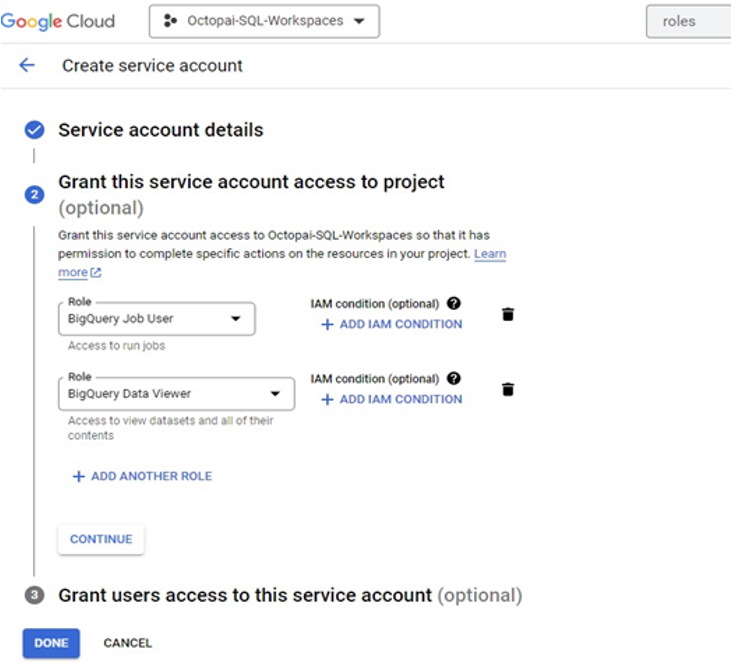Delete the BigQuery Data Viewer role row

point(508,389)
